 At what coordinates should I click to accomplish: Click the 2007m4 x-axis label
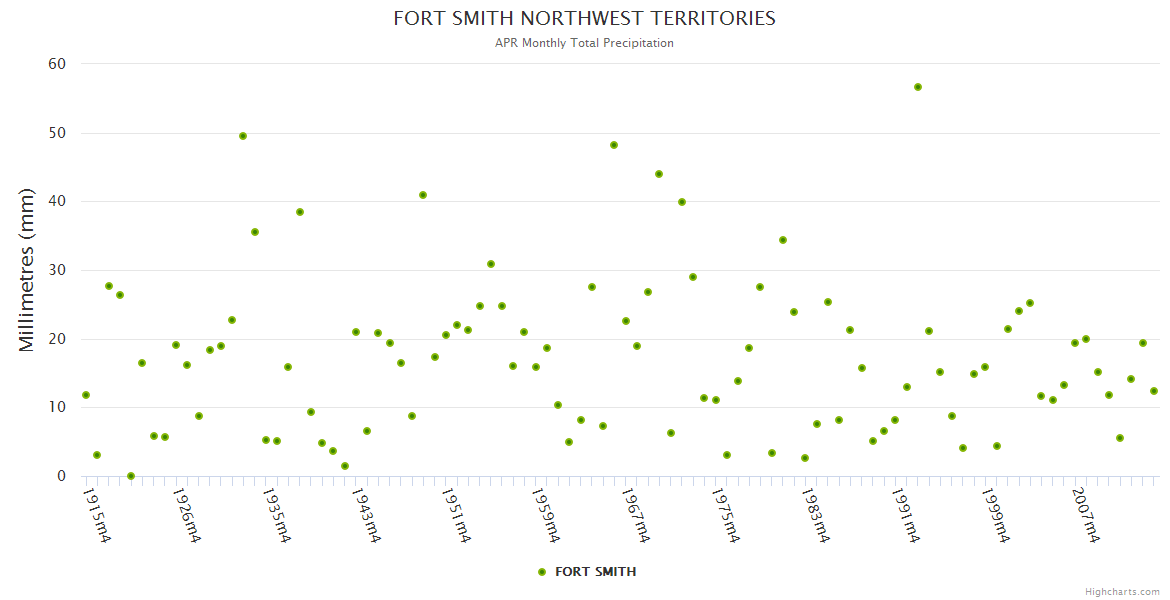pos(1086,515)
